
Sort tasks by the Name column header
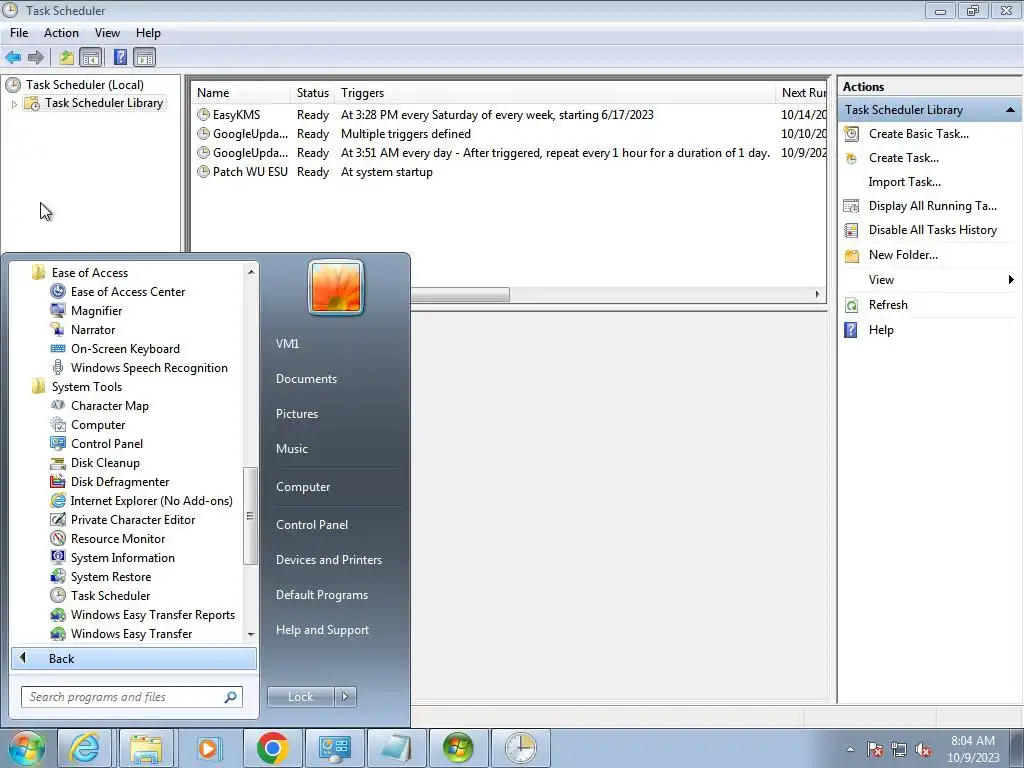[241, 93]
